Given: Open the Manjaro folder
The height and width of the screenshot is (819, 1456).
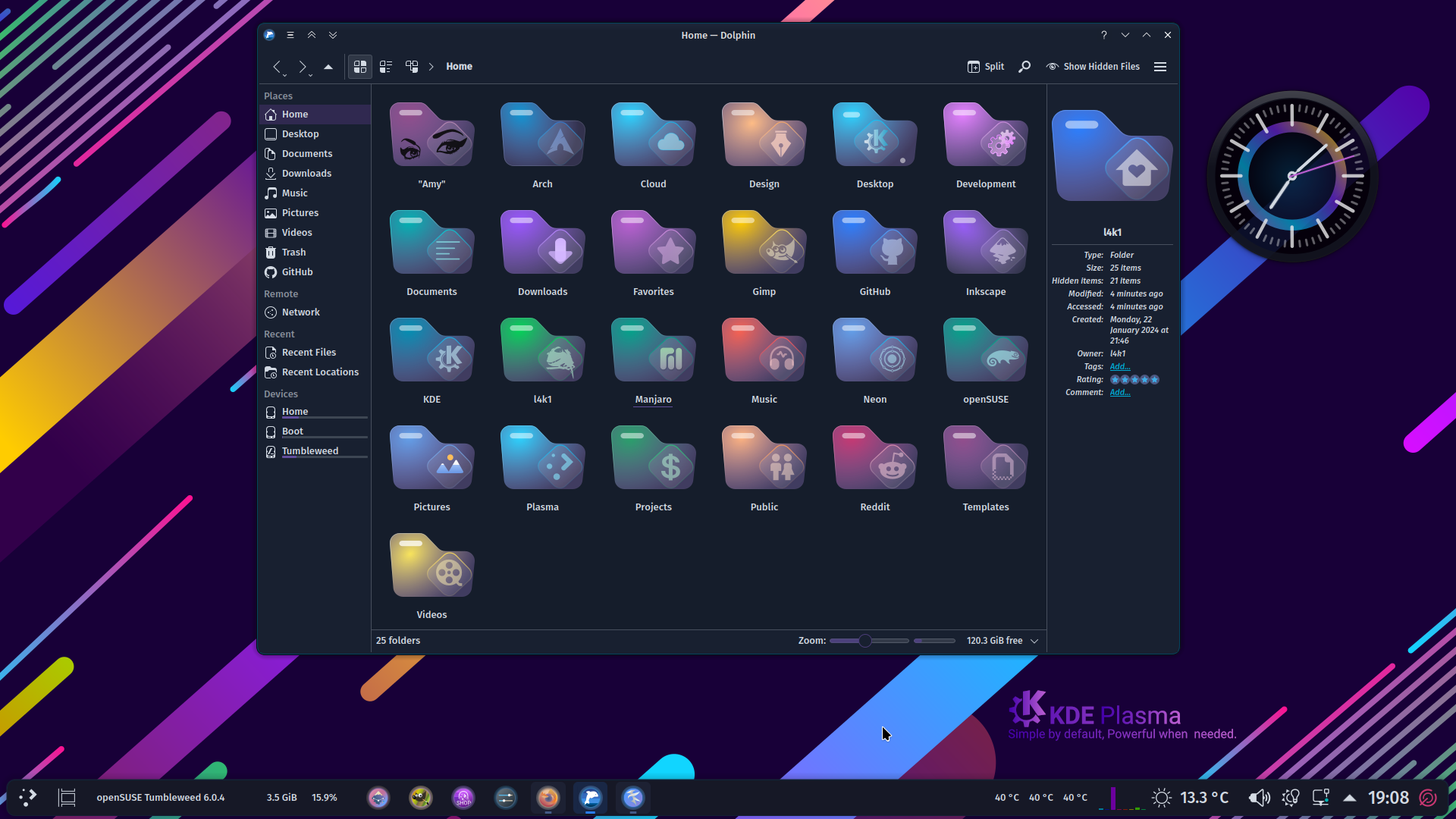Looking at the screenshot, I should 653,350.
